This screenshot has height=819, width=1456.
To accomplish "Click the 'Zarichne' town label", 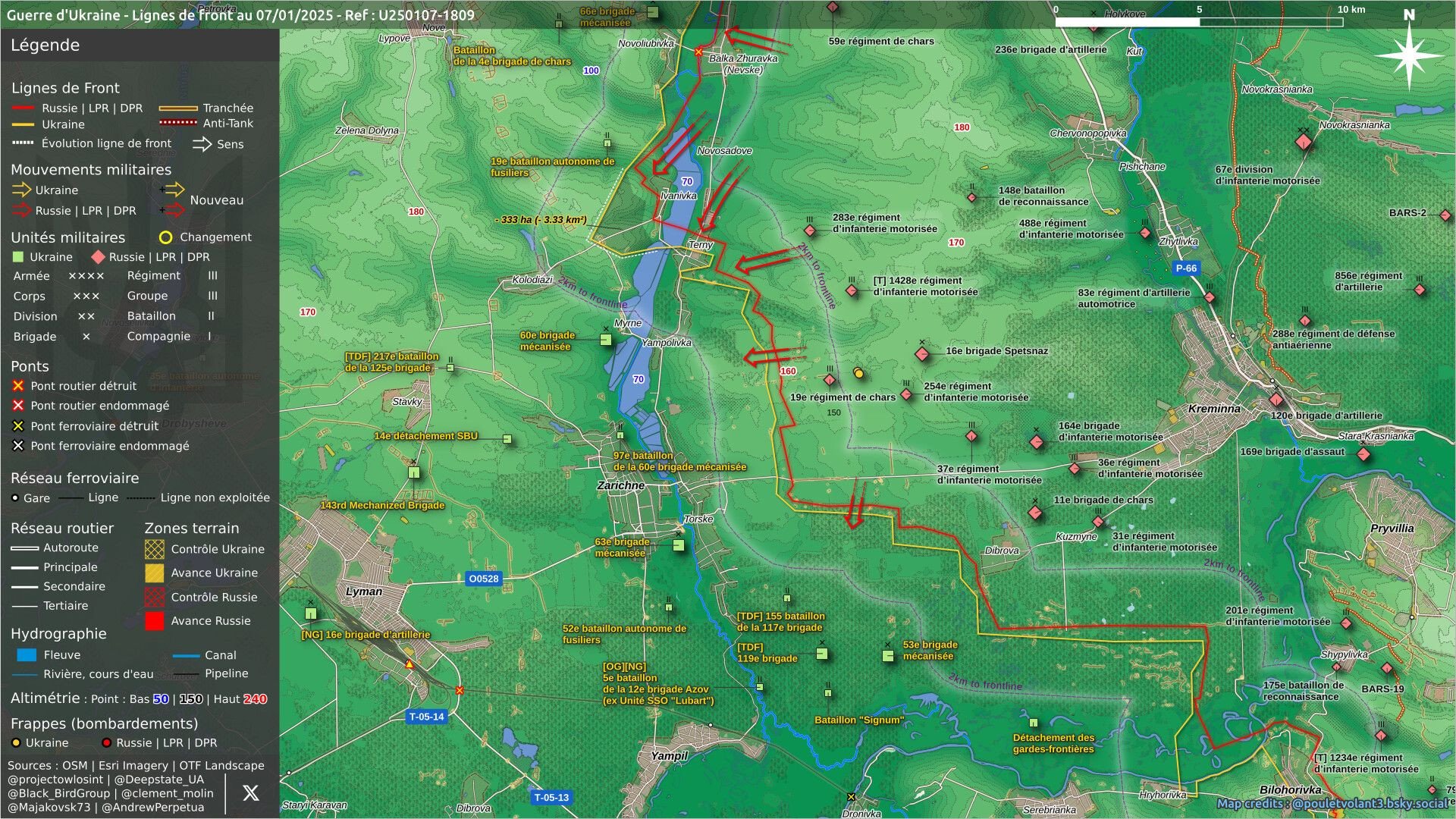I will tap(620, 485).
